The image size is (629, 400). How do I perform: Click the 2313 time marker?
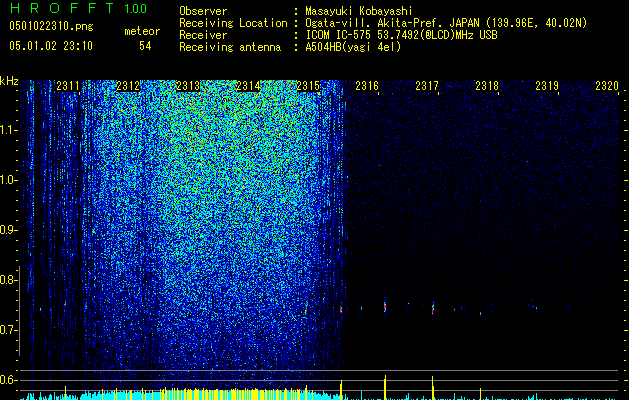(188, 86)
